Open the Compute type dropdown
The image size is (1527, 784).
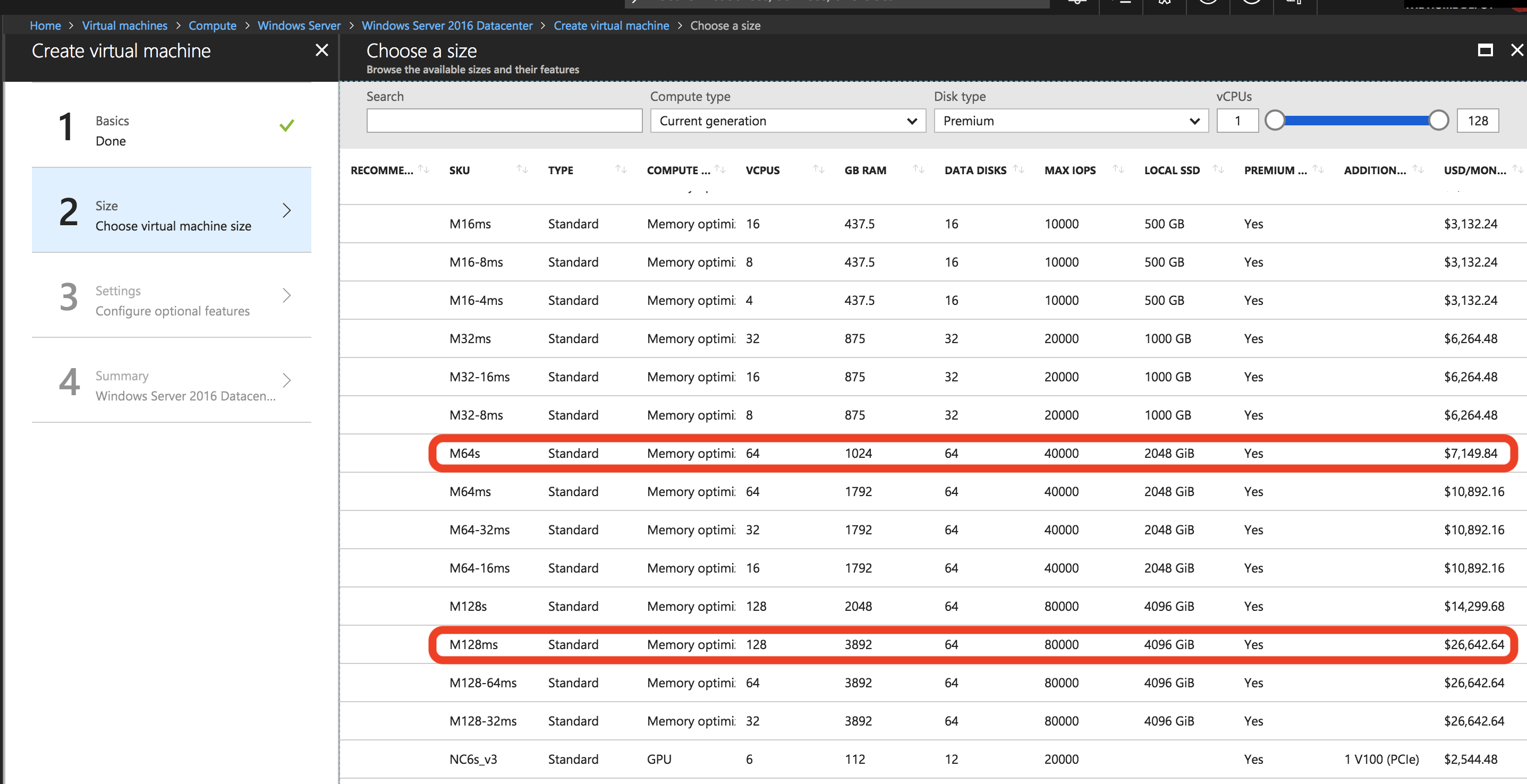[x=788, y=121]
